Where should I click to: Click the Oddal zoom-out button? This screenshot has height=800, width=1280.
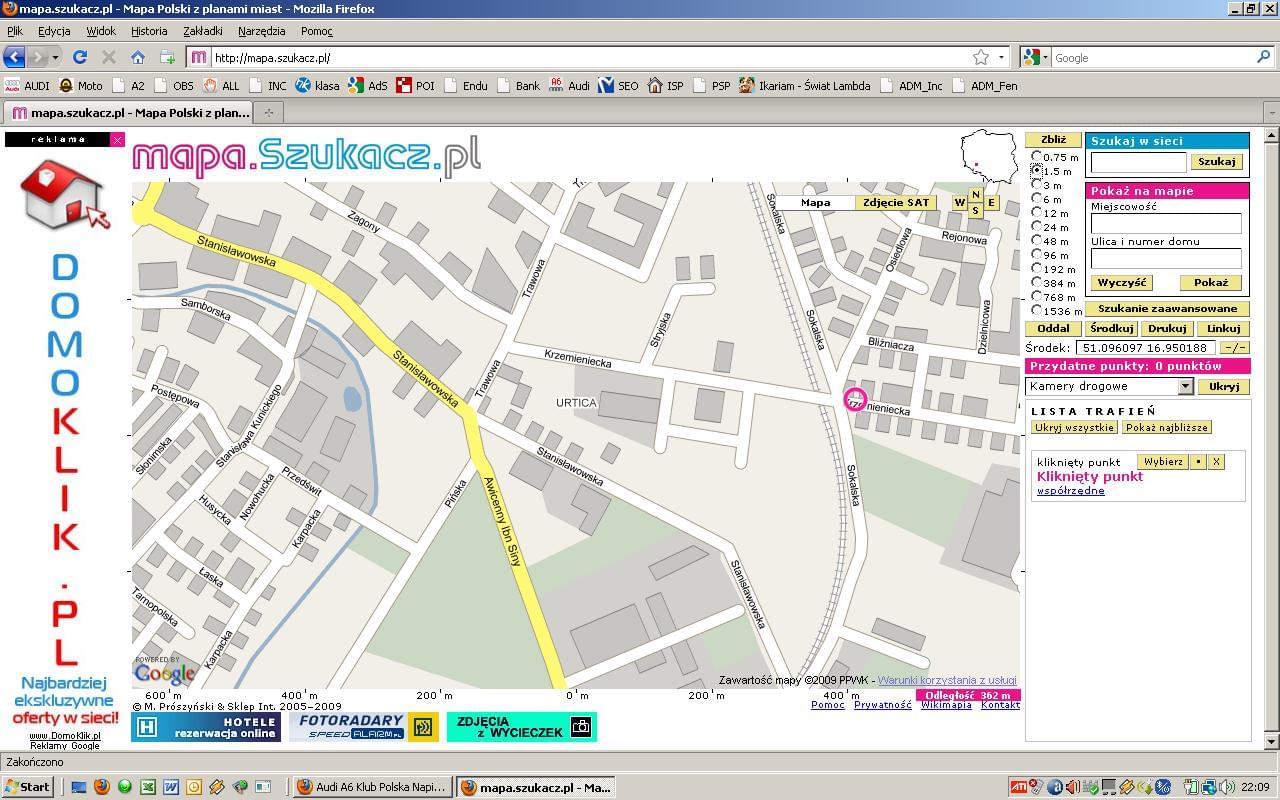pyautogui.click(x=1053, y=328)
